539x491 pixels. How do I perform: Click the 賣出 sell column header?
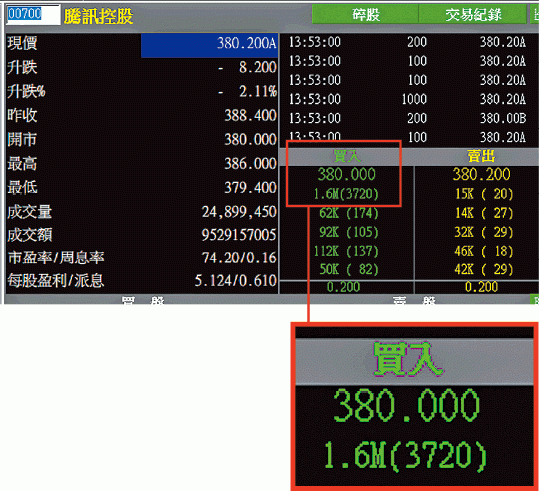tap(481, 157)
